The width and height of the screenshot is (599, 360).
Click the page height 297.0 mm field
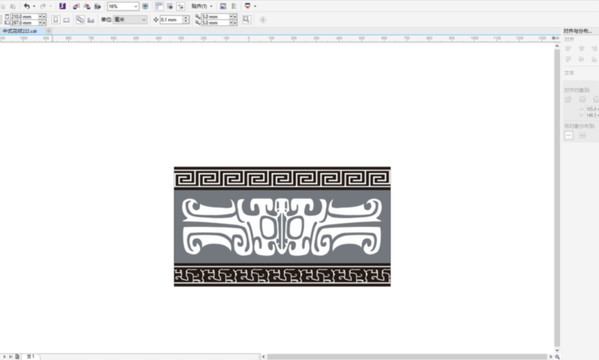coord(25,23)
